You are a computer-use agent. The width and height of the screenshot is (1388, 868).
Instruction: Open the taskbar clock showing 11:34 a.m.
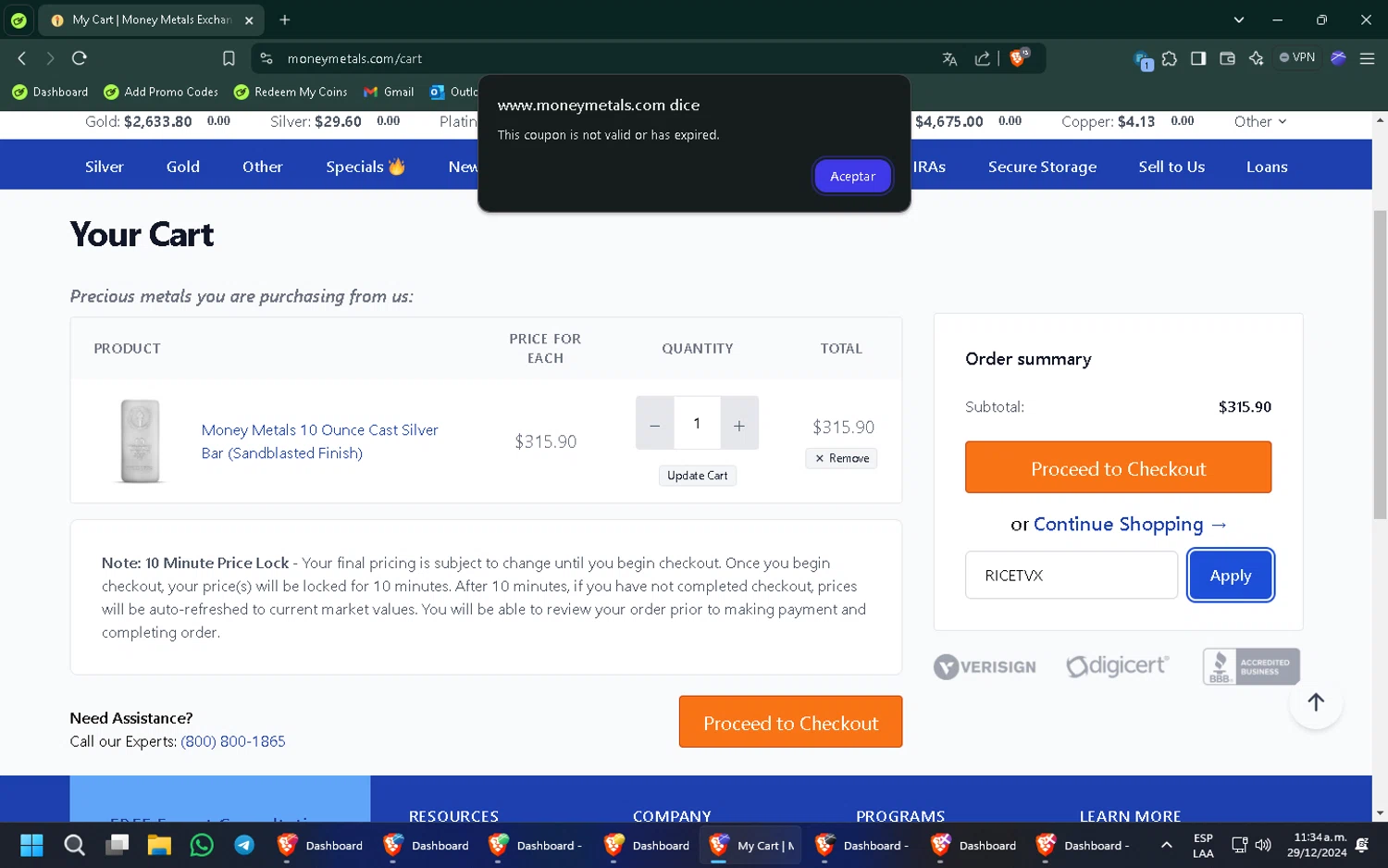click(1316, 845)
